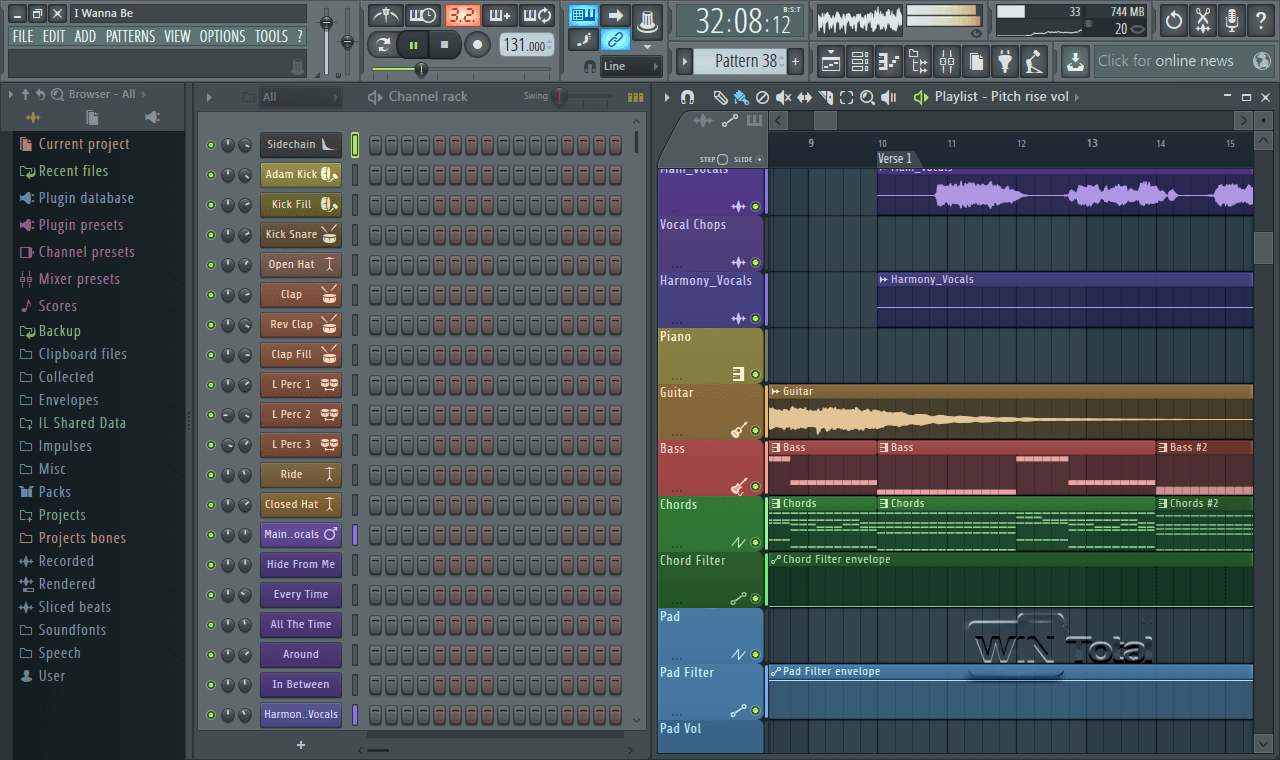Expand the Pattern 38 selector menu

pyautogui.click(x=685, y=62)
